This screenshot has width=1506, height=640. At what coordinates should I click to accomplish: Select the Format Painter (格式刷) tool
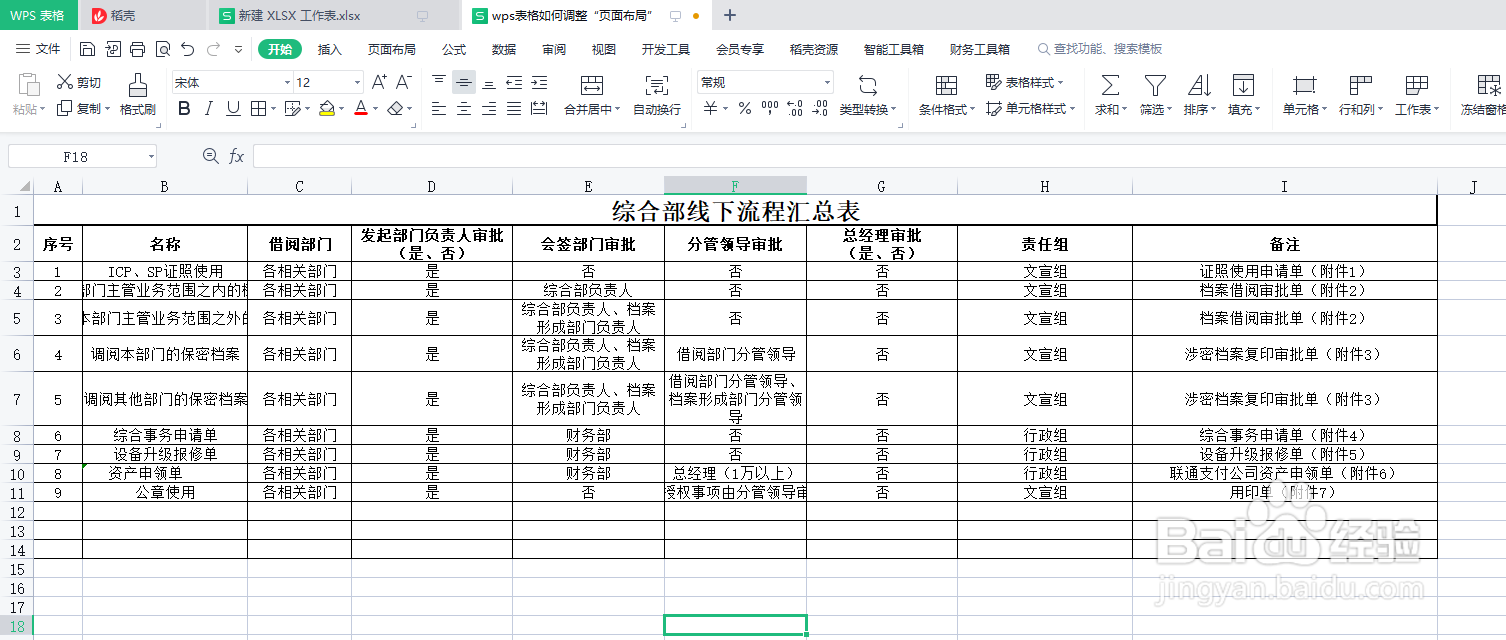click(138, 96)
